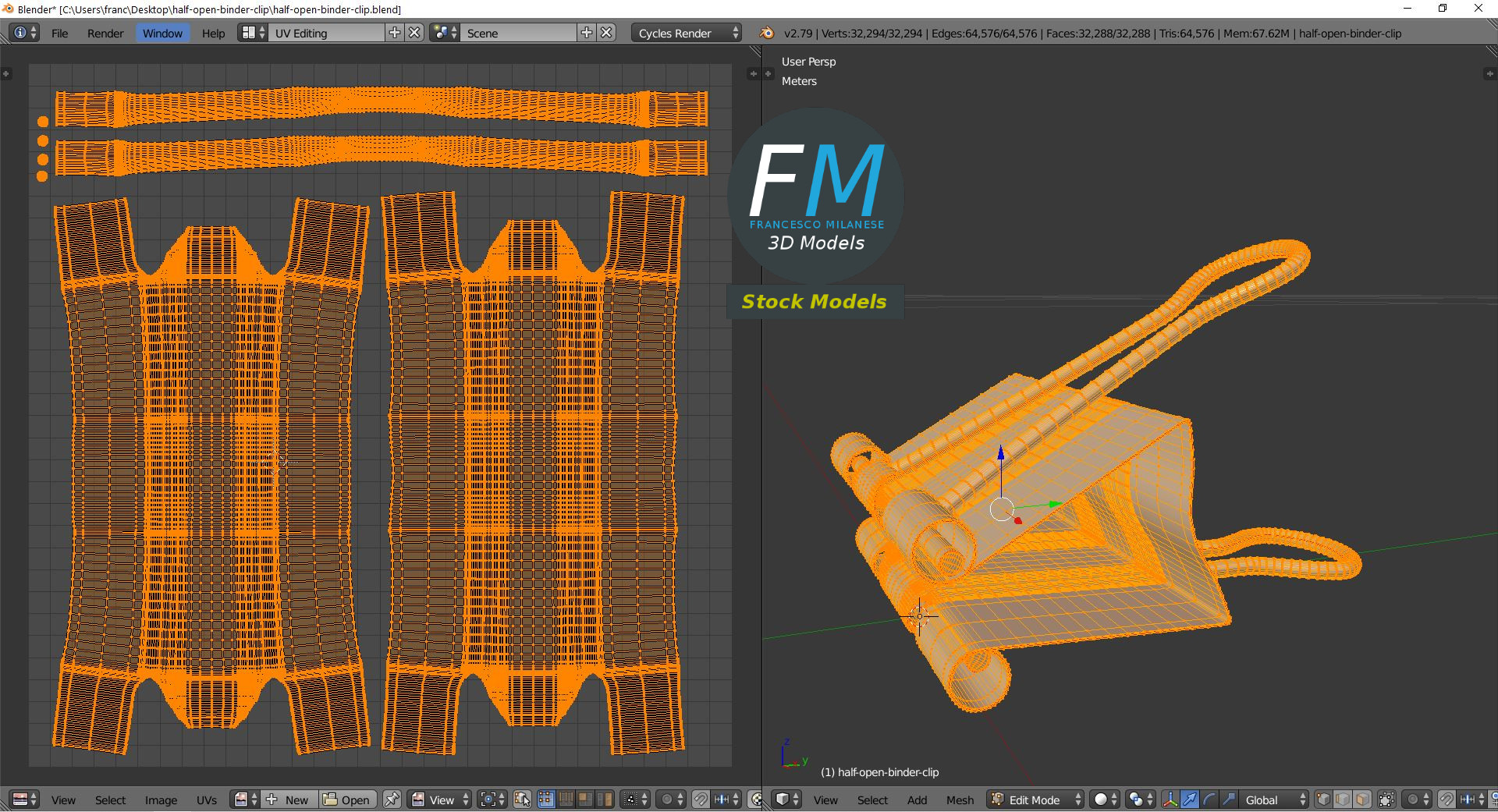1498x812 pixels.
Task: Click the UV Editing layout name field
Action: click(x=328, y=34)
